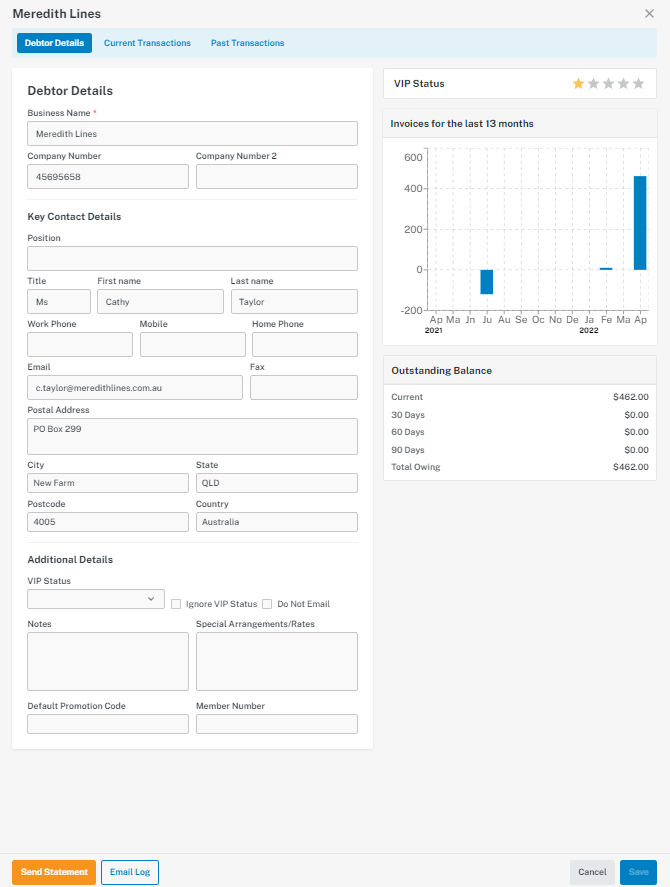Open the Current Transactions tab

147,43
